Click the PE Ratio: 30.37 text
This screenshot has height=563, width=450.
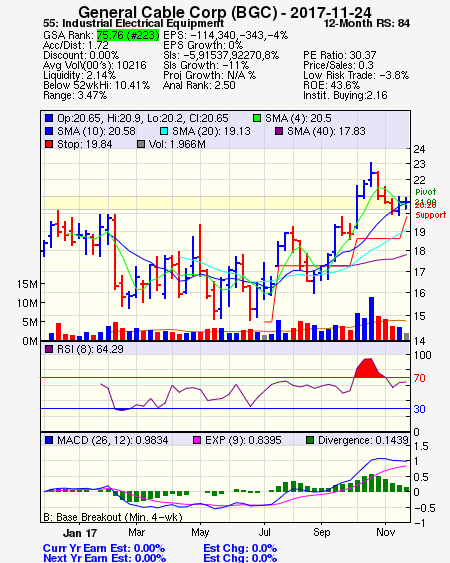(x=340, y=55)
